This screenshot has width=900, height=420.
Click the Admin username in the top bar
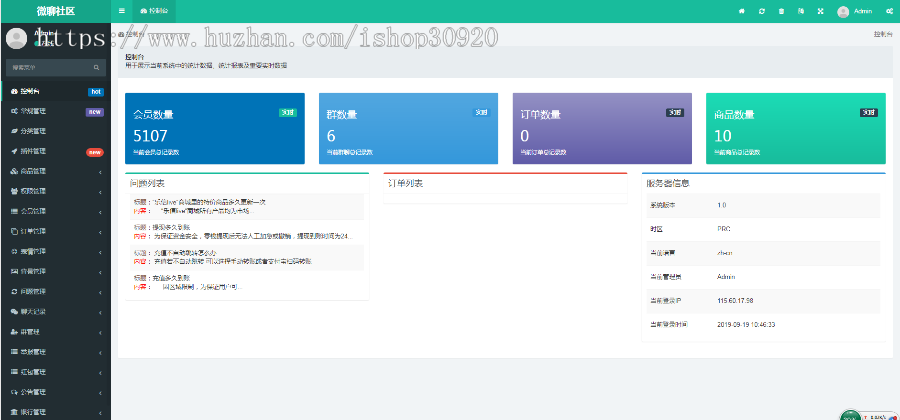pyautogui.click(x=863, y=11)
